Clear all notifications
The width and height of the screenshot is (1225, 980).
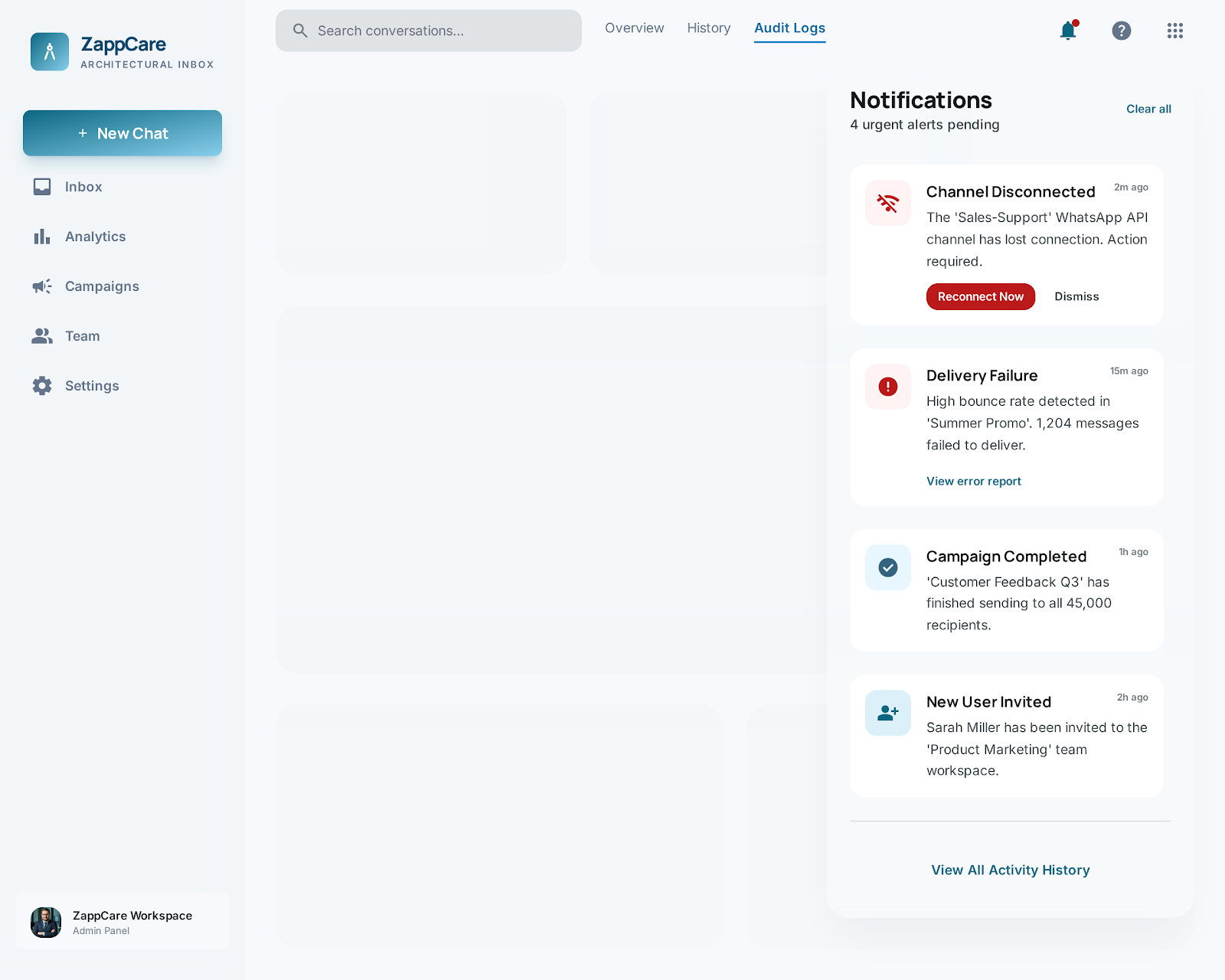pyautogui.click(x=1148, y=109)
